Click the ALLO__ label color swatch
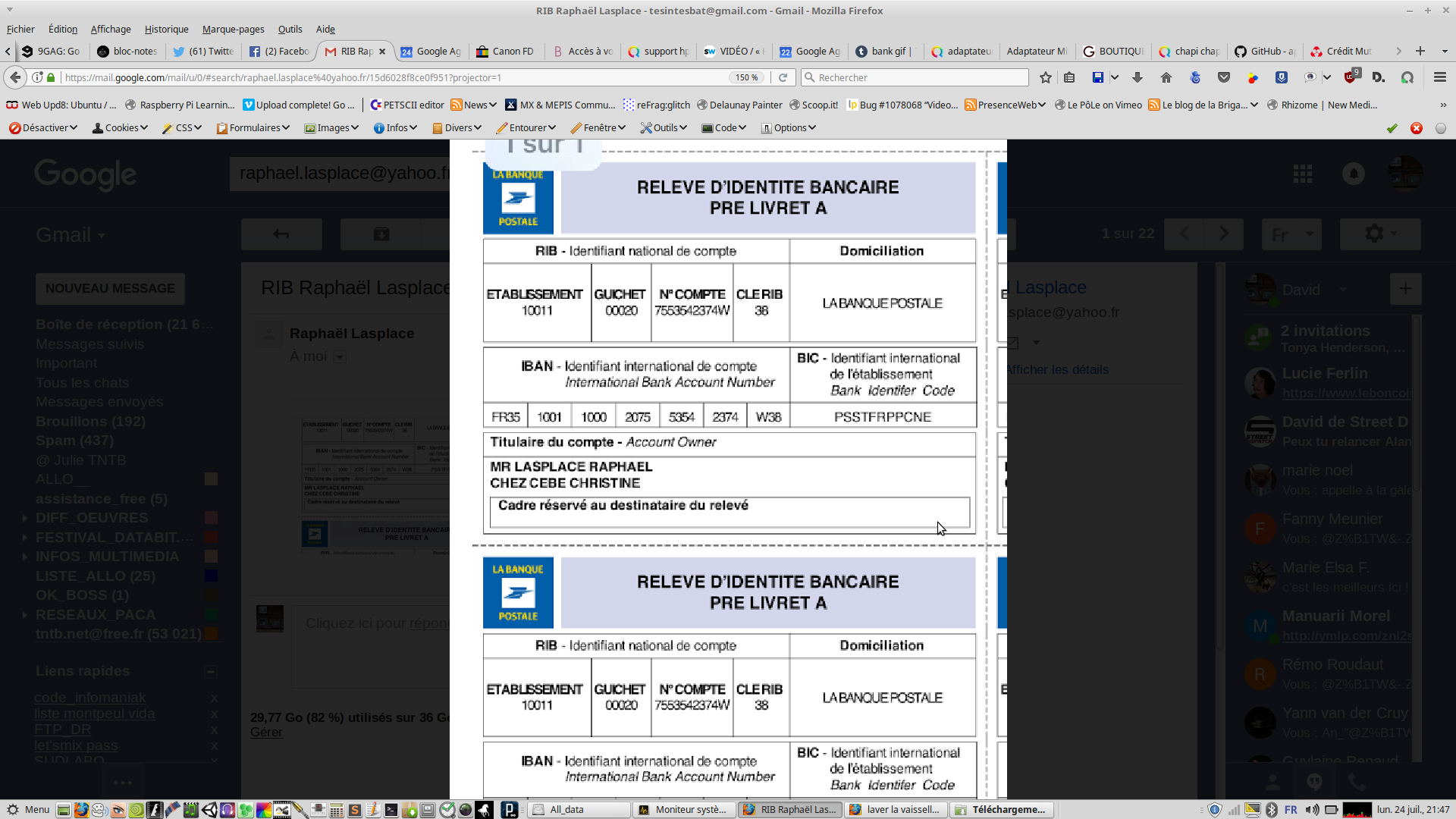This screenshot has width=1456, height=819. [212, 479]
